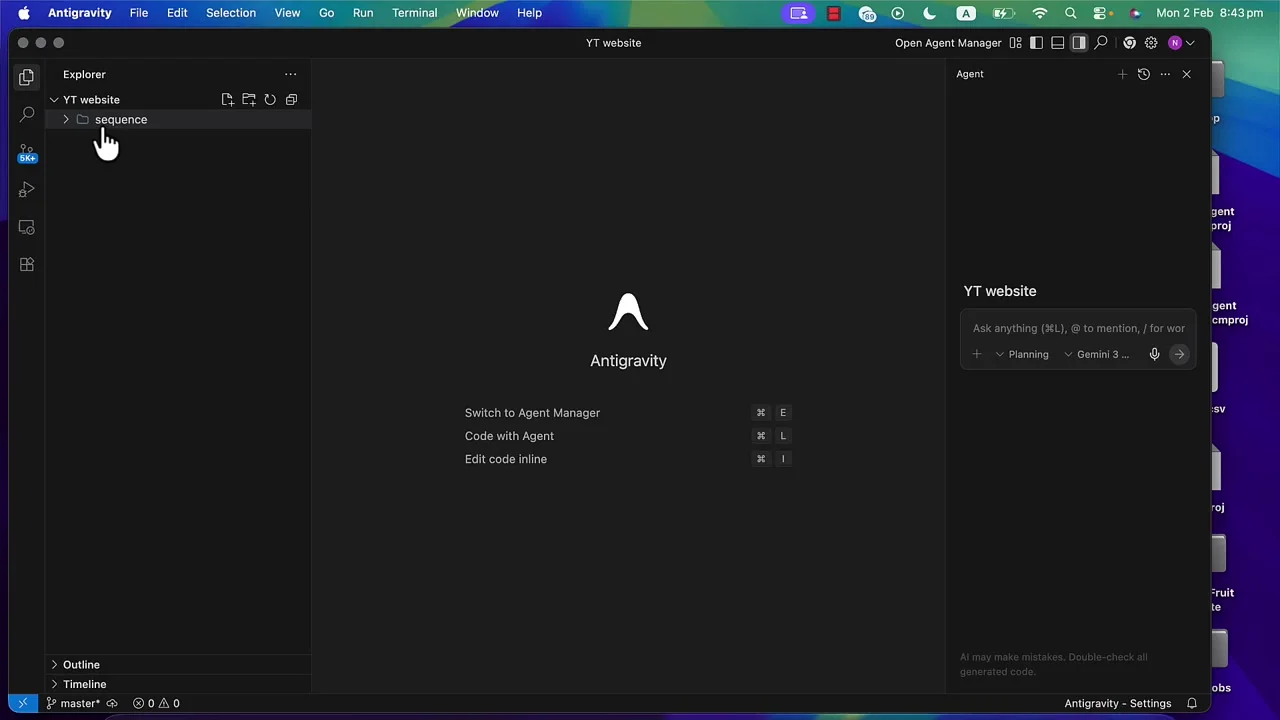Focus the Ask anything input field
The width and height of the screenshot is (1280, 720).
(x=1078, y=328)
